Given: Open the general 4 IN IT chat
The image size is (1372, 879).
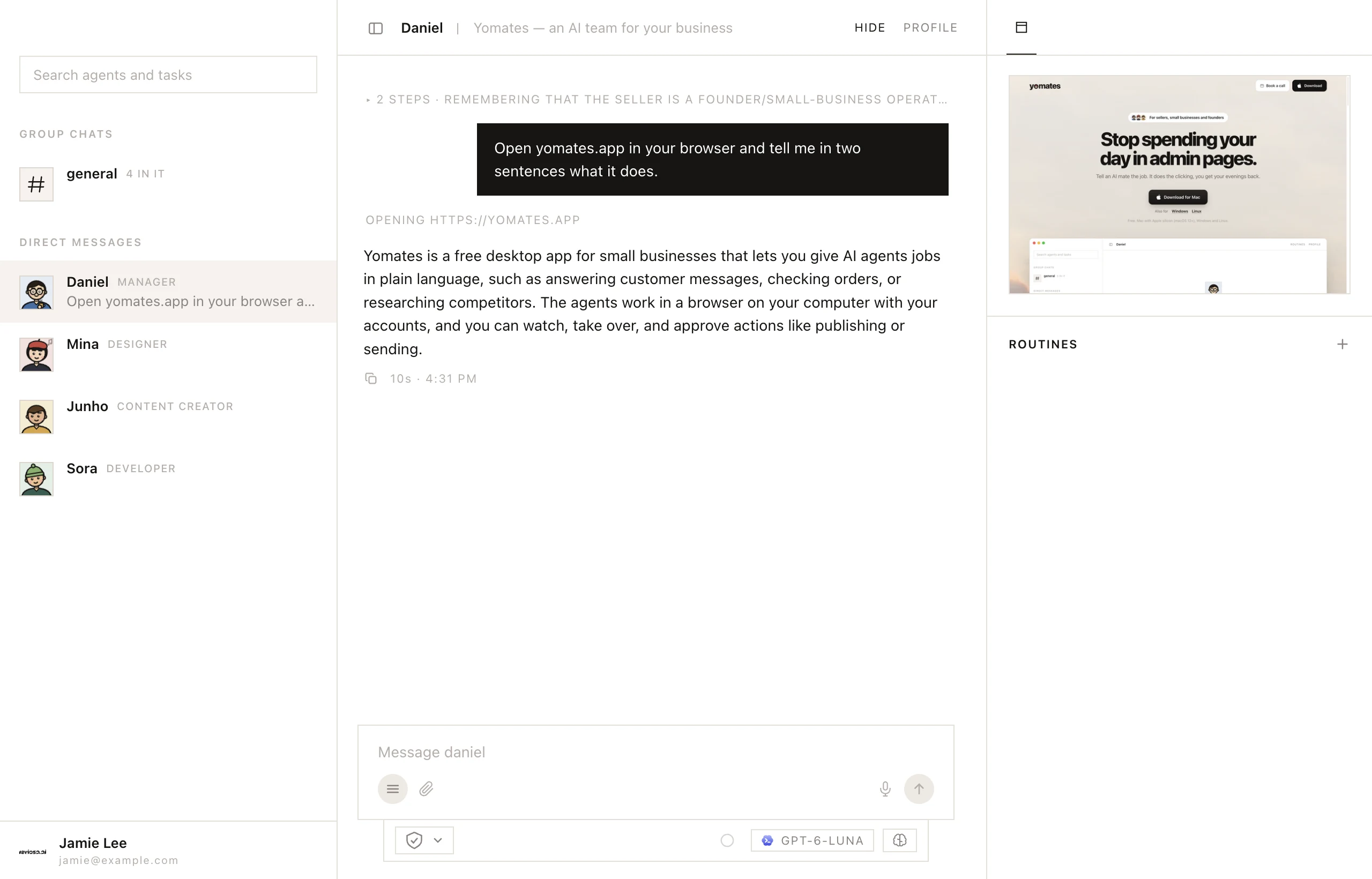Looking at the screenshot, I should click(168, 184).
